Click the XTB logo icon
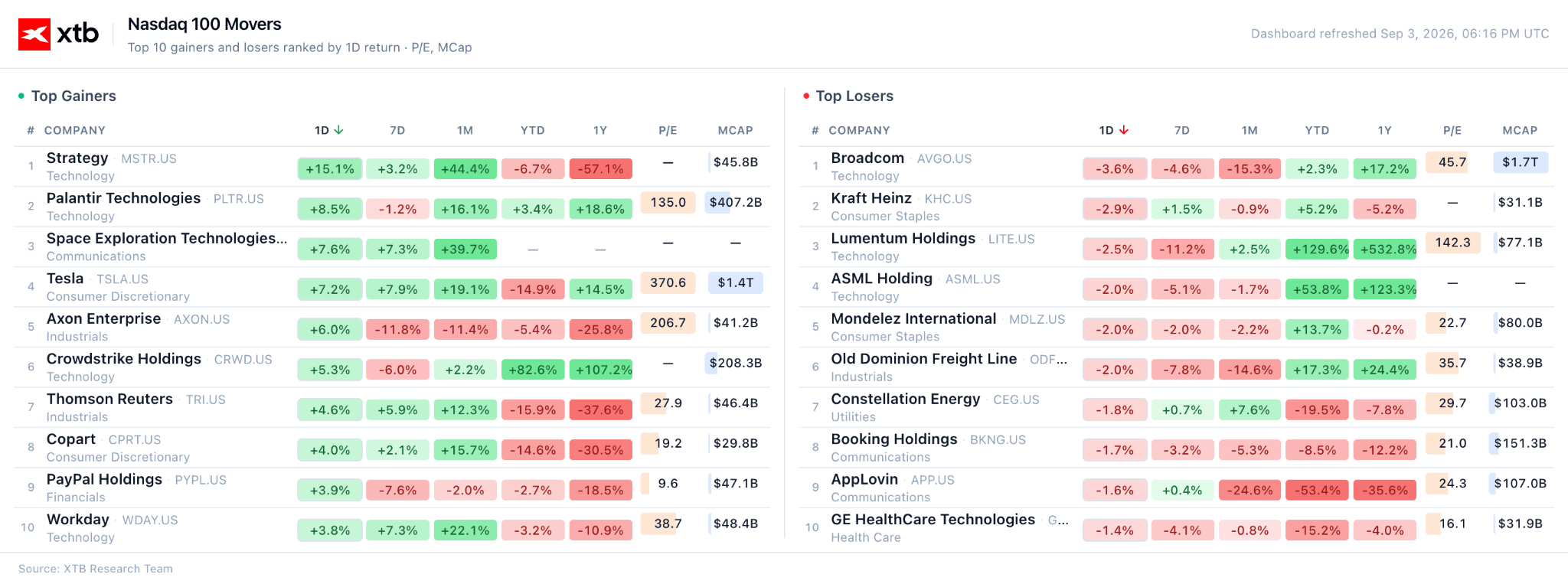The height and width of the screenshot is (584, 1568). point(34,34)
